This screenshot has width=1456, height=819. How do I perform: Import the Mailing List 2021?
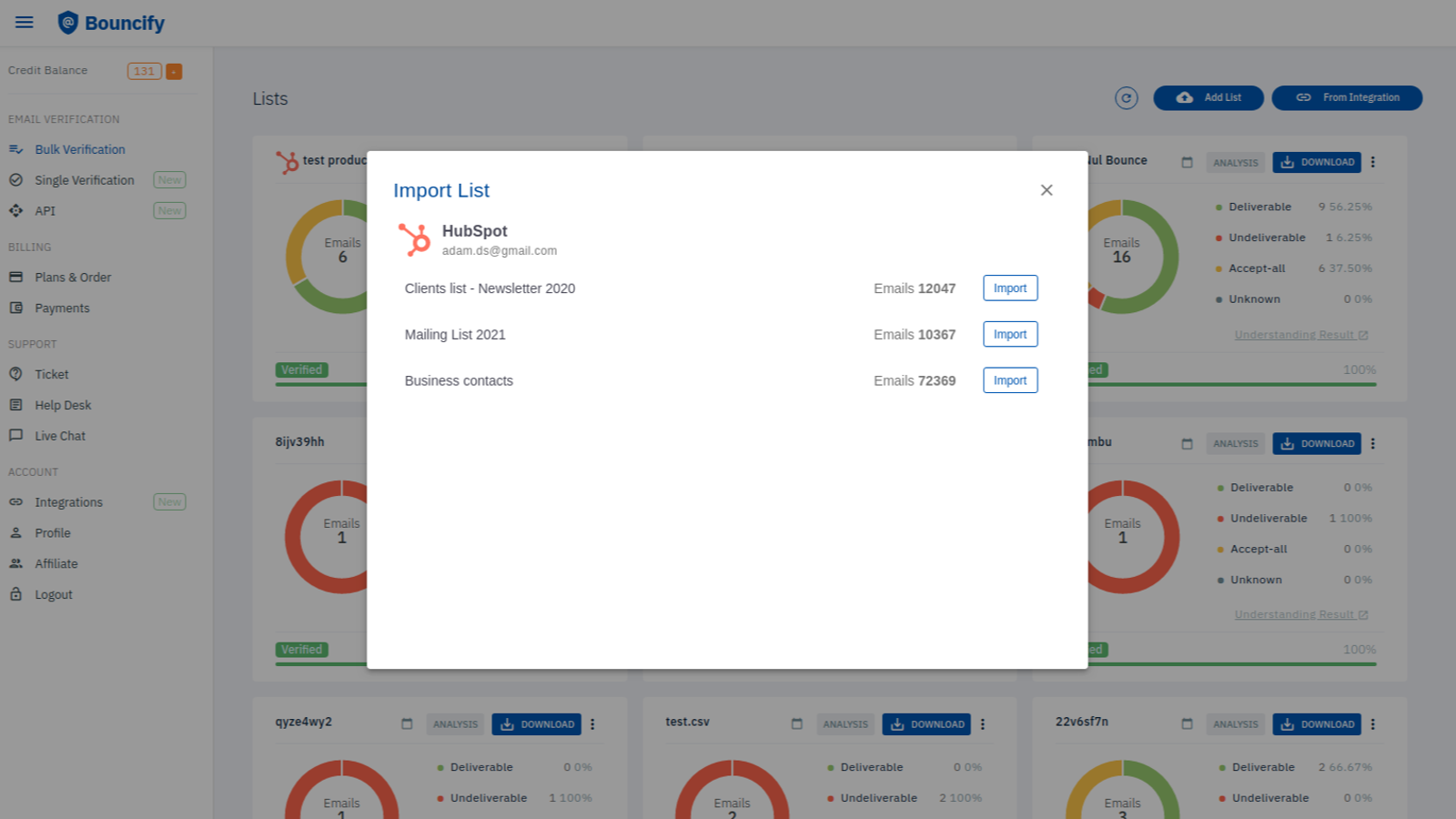(1010, 335)
